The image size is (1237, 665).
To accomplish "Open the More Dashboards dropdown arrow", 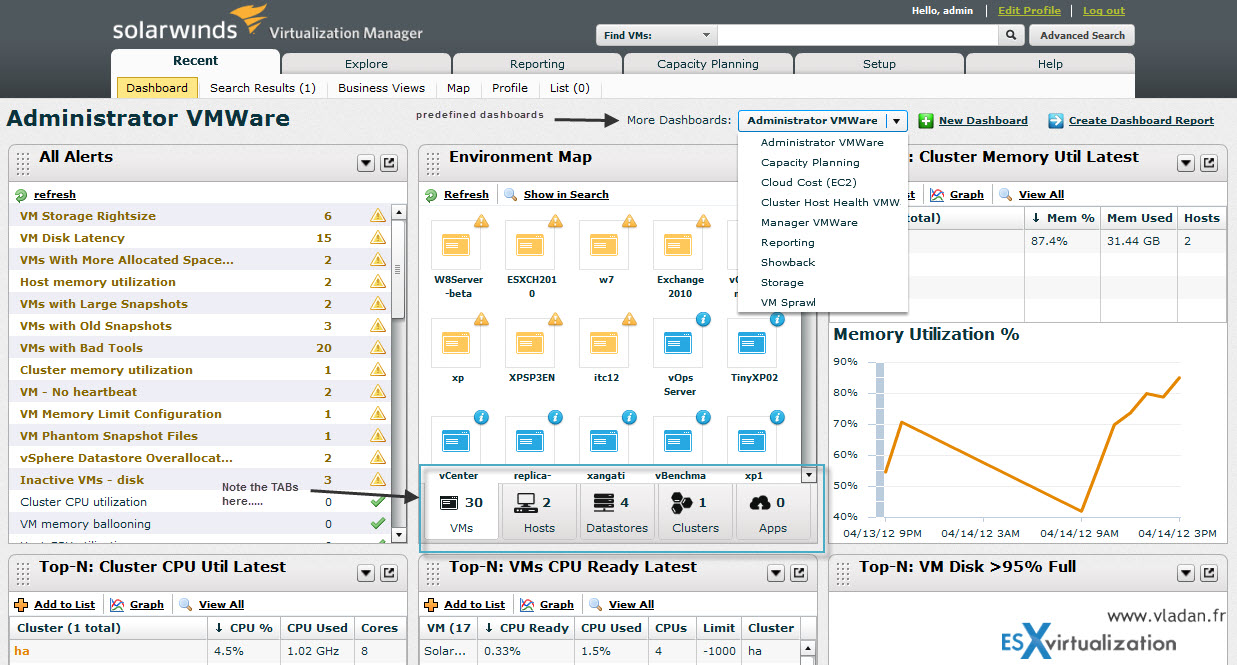I will click(x=897, y=121).
